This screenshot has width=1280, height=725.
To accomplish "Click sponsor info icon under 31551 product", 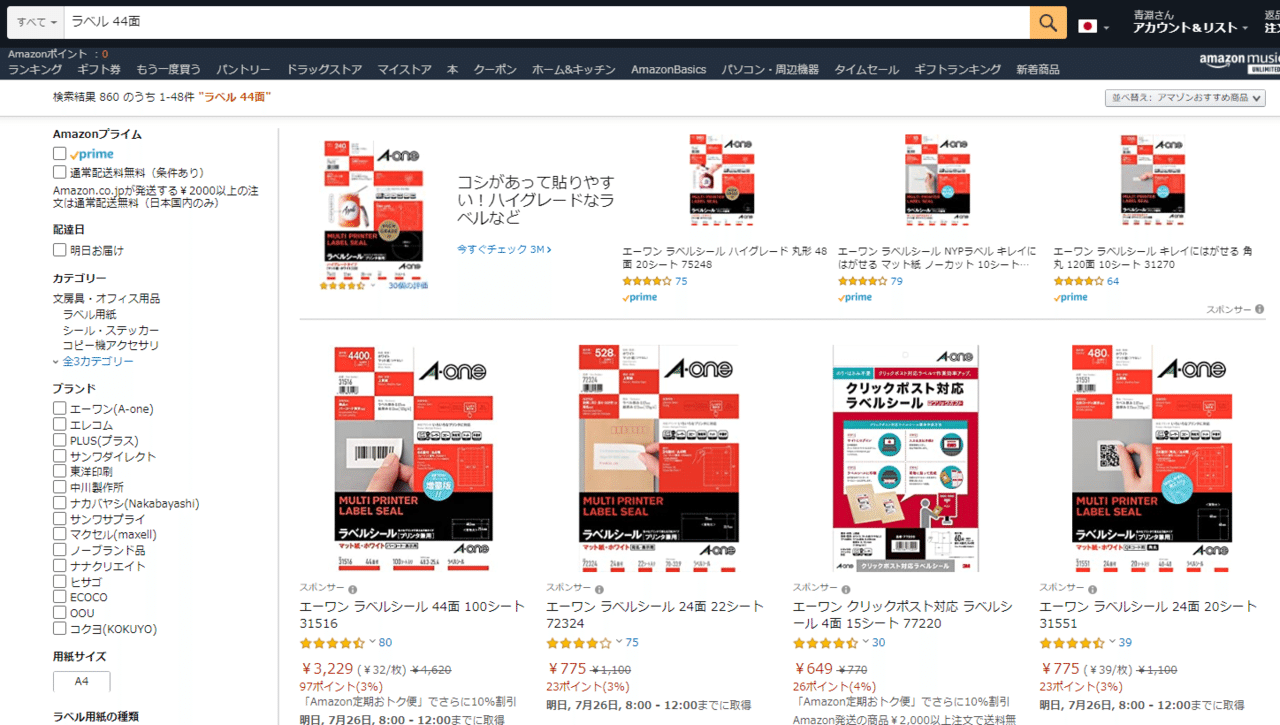I will point(1092,590).
